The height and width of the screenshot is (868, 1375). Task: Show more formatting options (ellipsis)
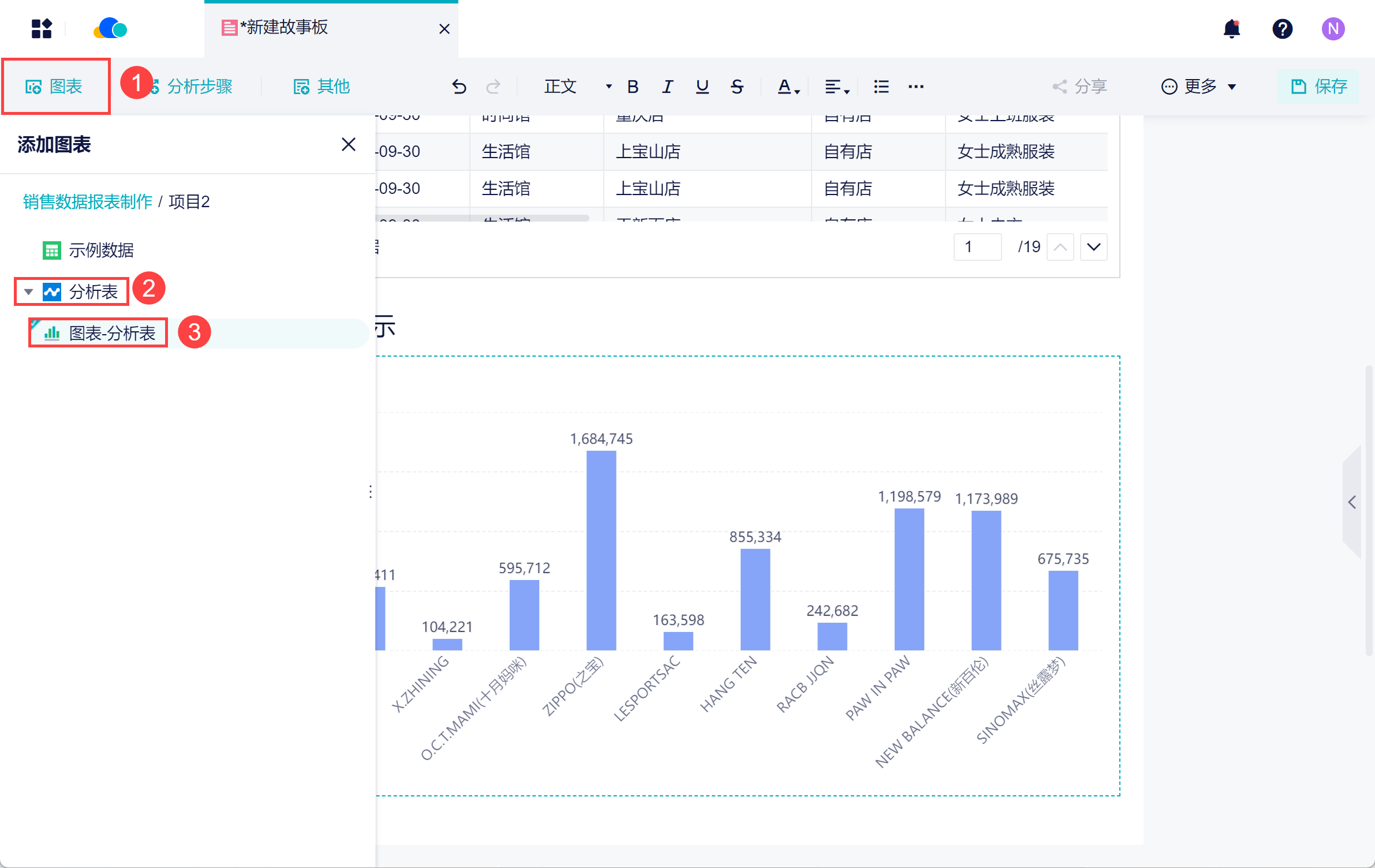click(x=916, y=87)
